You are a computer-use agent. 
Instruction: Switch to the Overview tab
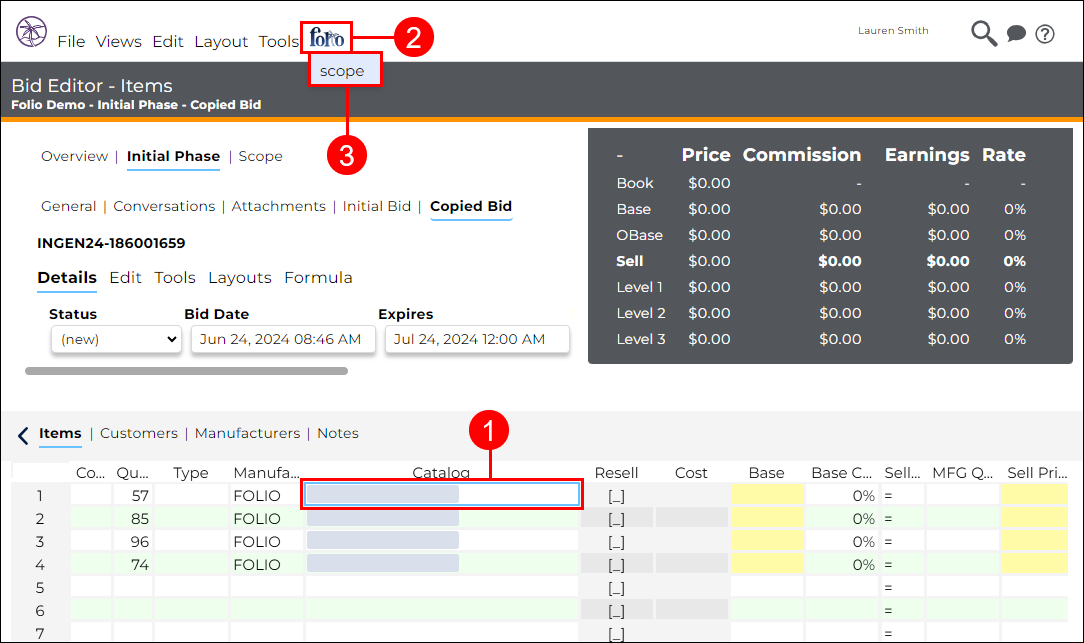coord(74,156)
